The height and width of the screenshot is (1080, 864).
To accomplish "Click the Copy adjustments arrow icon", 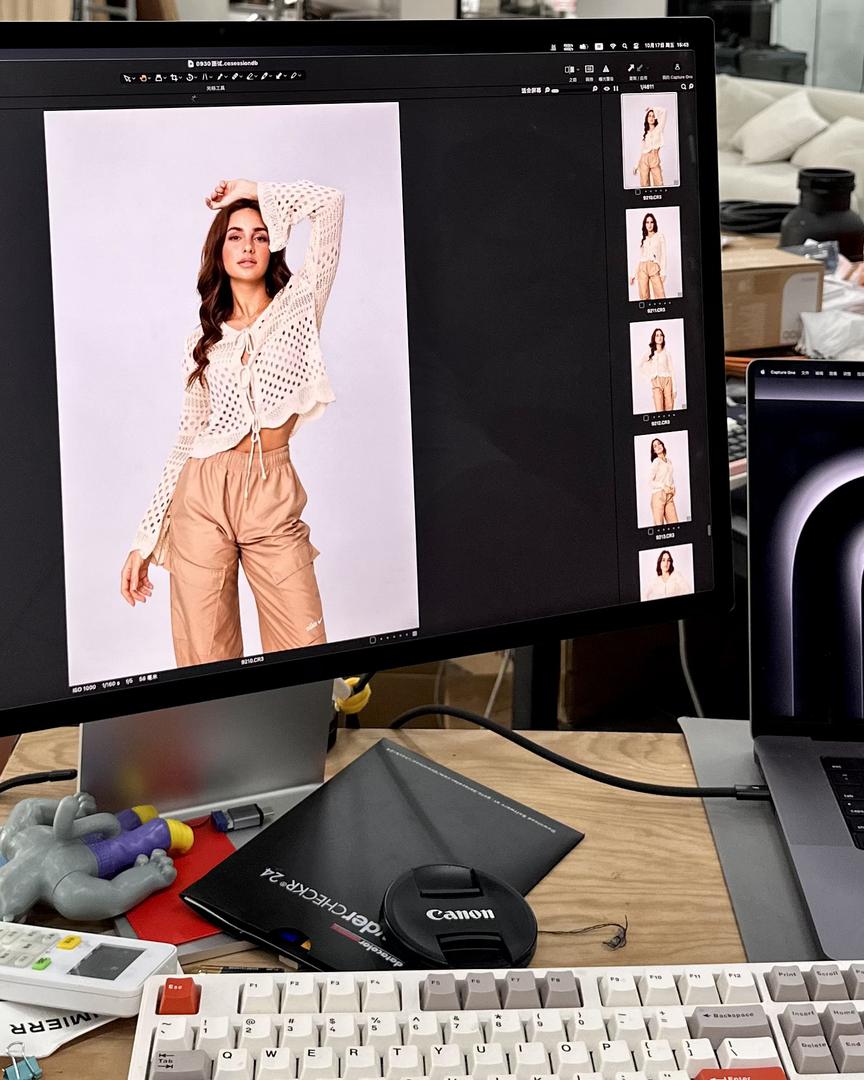I will click(630, 68).
